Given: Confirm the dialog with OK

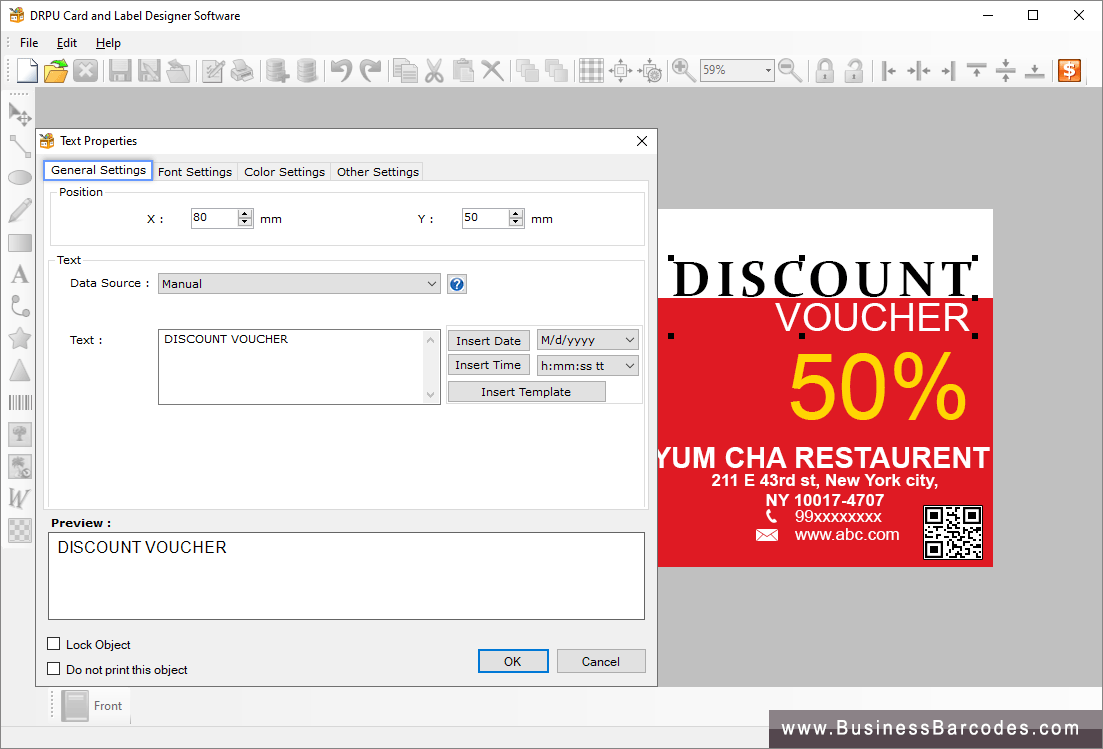Looking at the screenshot, I should 513,661.
